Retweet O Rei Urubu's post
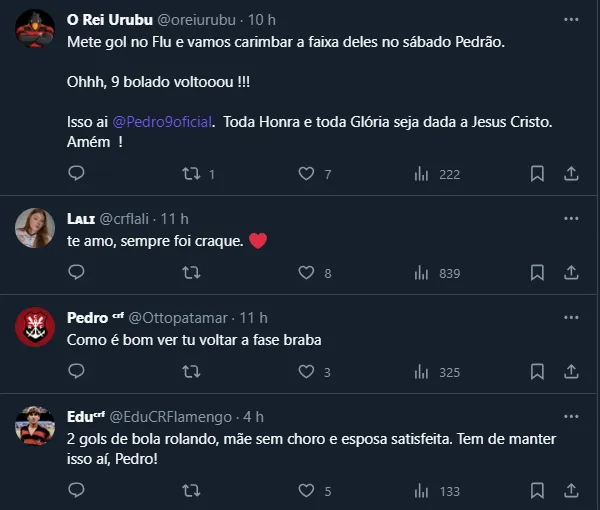 point(191,174)
